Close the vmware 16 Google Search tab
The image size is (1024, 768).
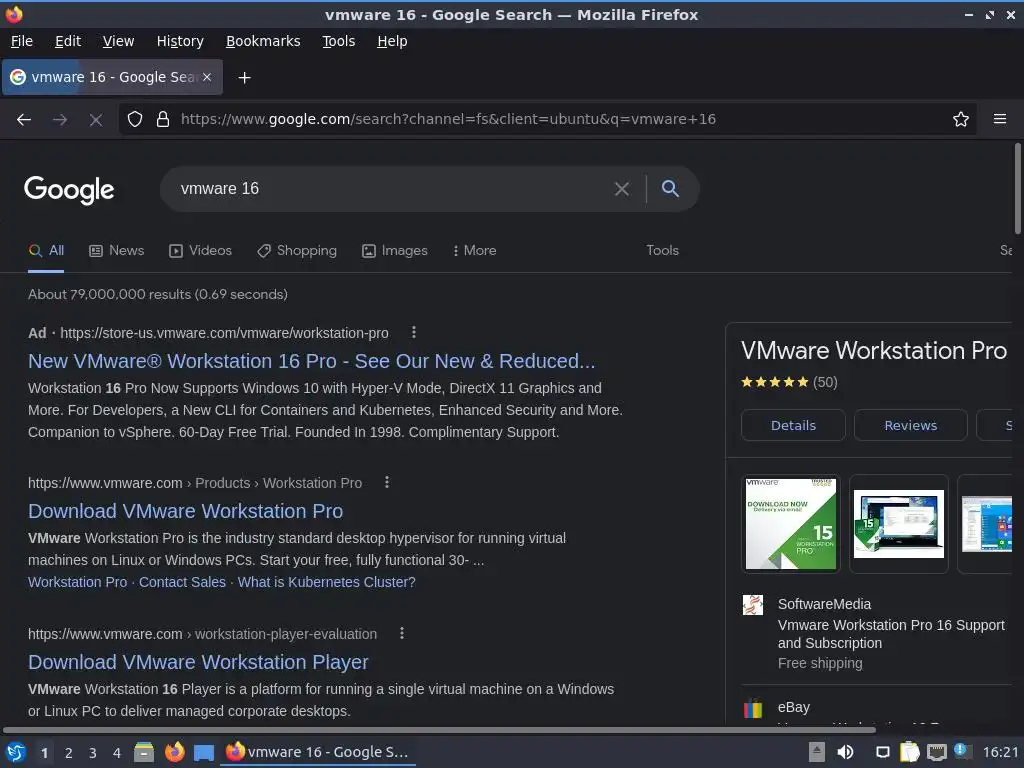tap(207, 77)
